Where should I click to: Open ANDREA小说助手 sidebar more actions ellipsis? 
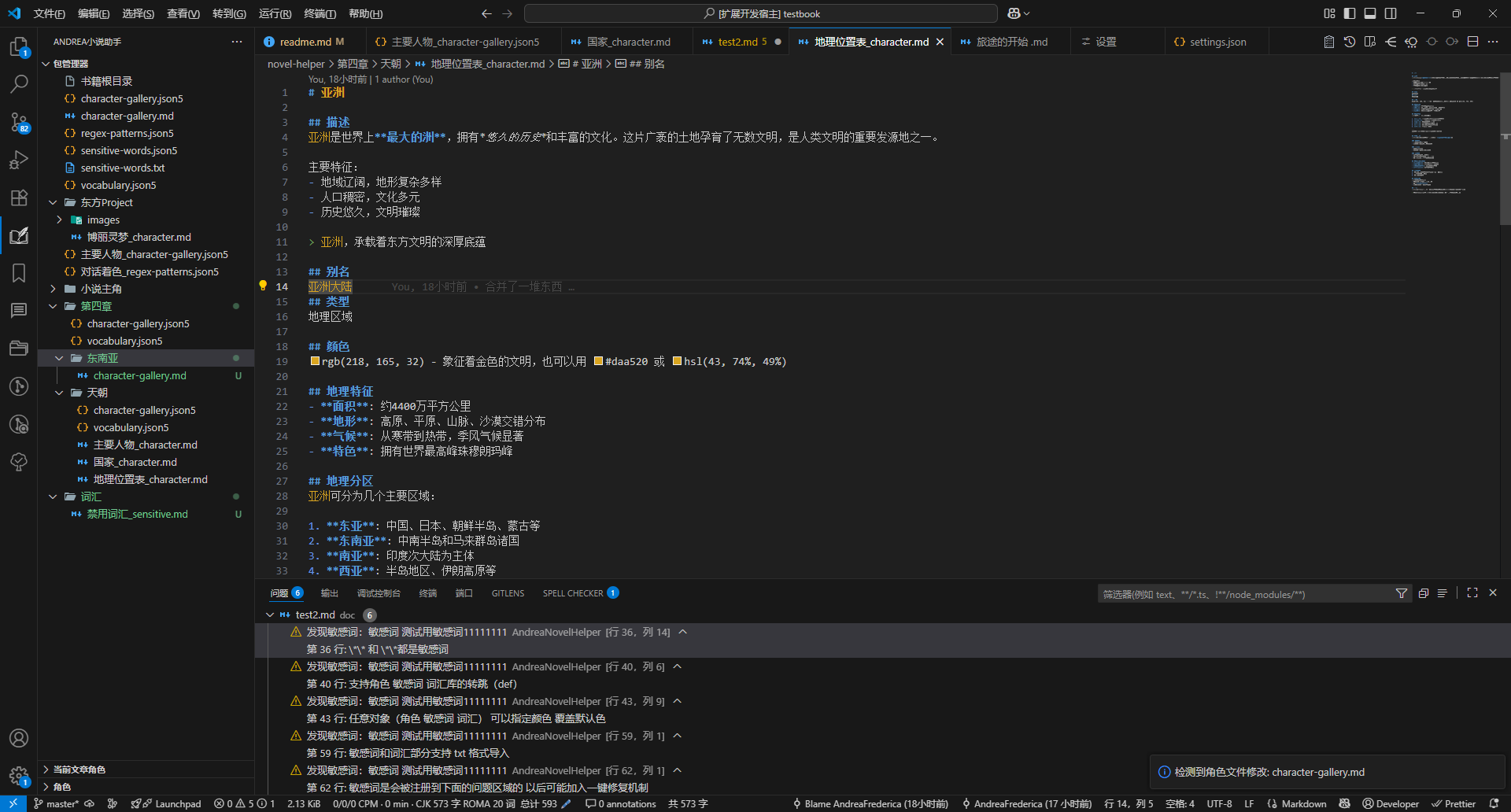pyautogui.click(x=237, y=42)
